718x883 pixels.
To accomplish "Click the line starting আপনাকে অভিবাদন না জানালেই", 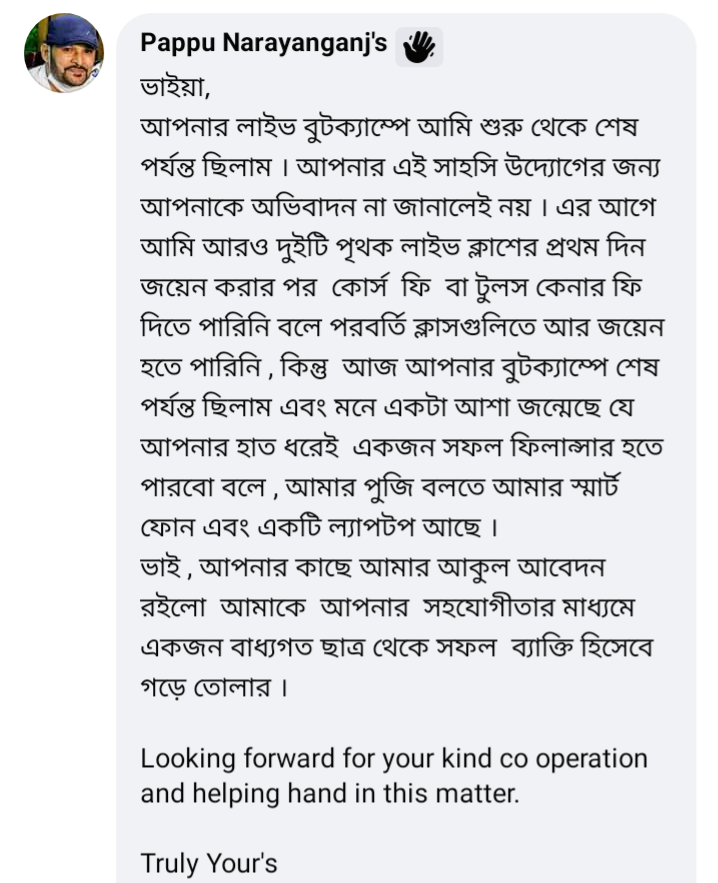I will (398, 208).
